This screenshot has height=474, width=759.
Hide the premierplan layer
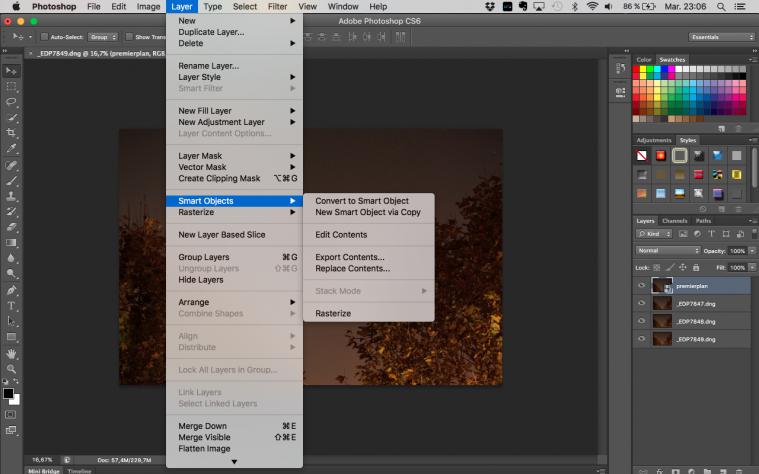[641, 286]
